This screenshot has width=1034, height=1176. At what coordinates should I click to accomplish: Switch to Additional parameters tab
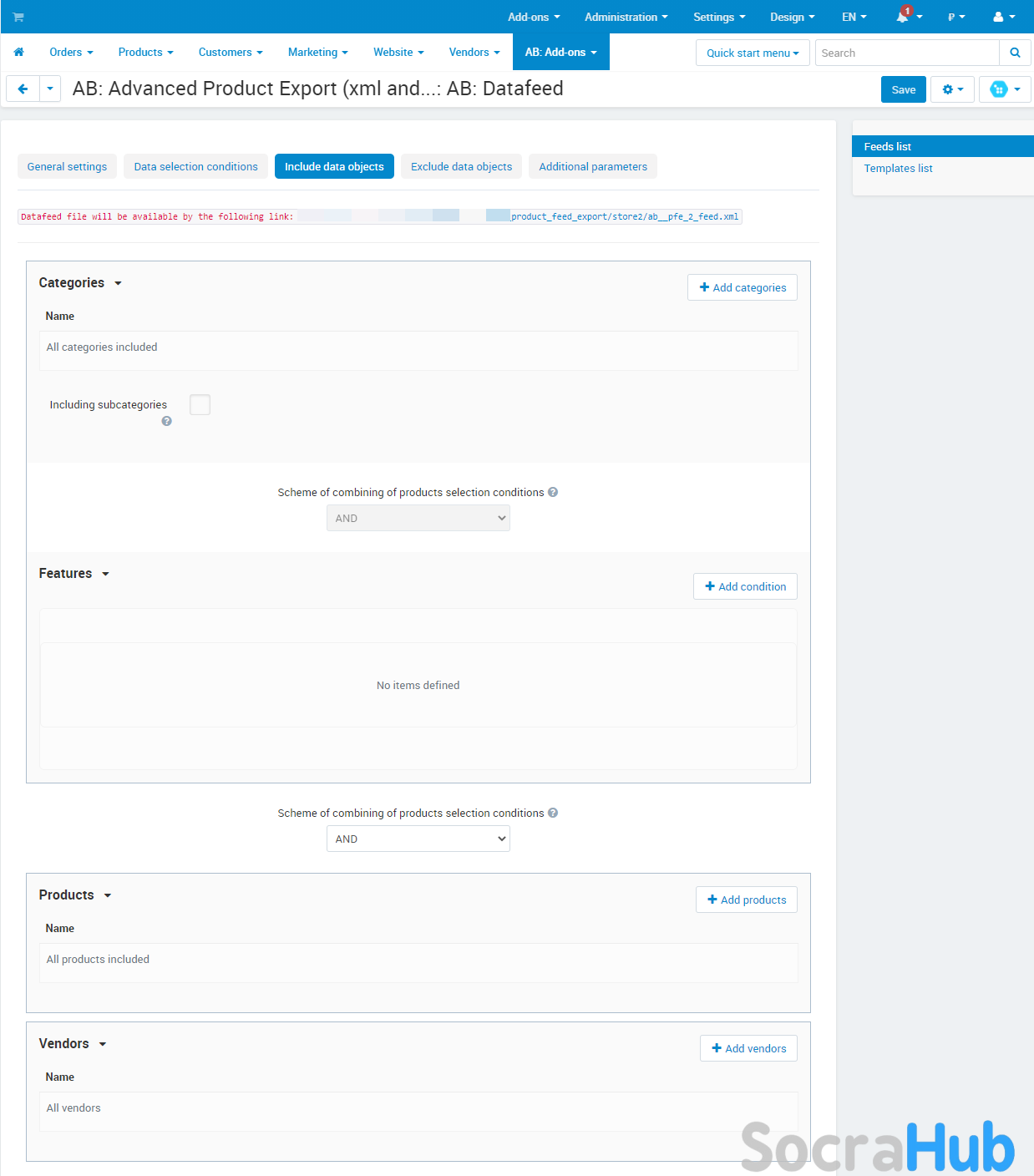pyautogui.click(x=593, y=166)
